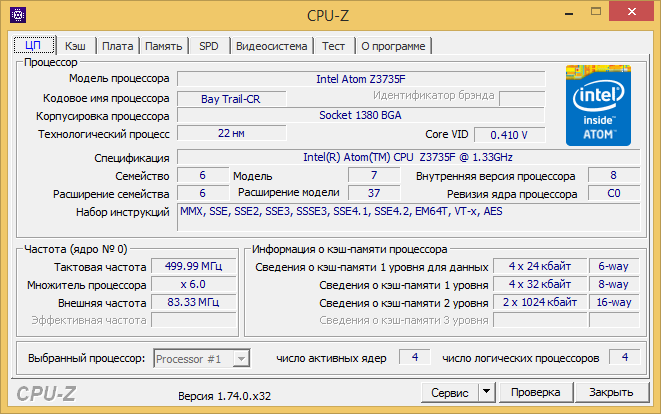Open the Тест tab
Image resolution: width=661 pixels, height=414 pixels.
click(x=333, y=46)
